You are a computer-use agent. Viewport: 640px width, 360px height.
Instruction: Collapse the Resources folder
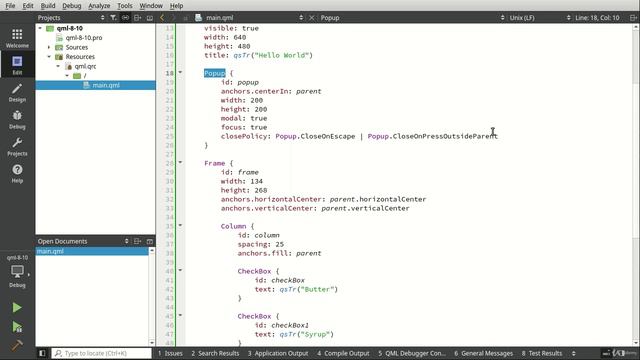49,57
